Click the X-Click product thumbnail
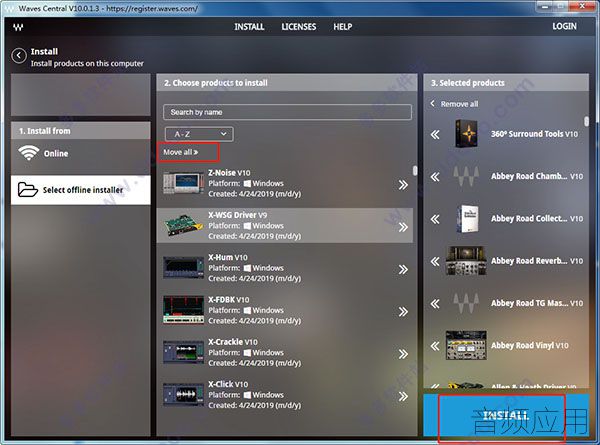This screenshot has height=445, width=600. (x=183, y=394)
